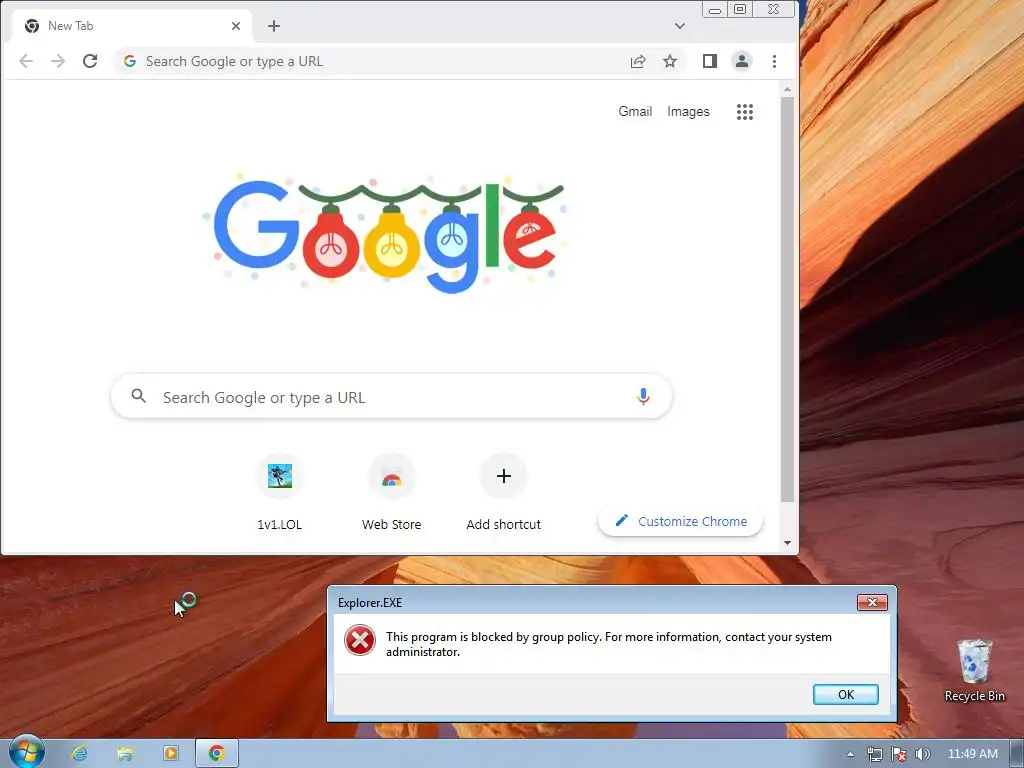Open the Google apps grid

[x=745, y=112]
